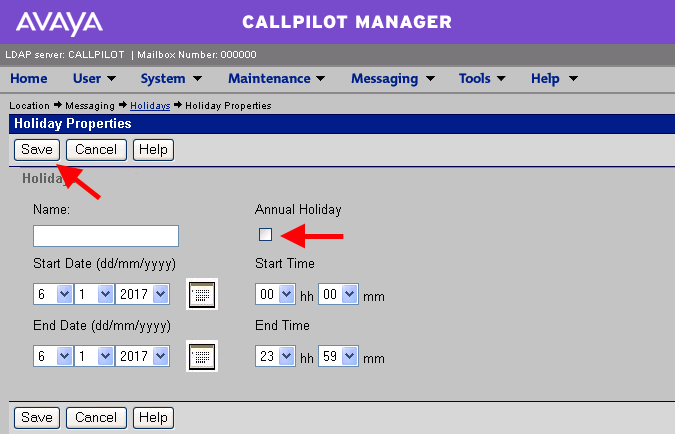Click the bottom Help button
This screenshot has width=675, height=435.
[x=153, y=418]
